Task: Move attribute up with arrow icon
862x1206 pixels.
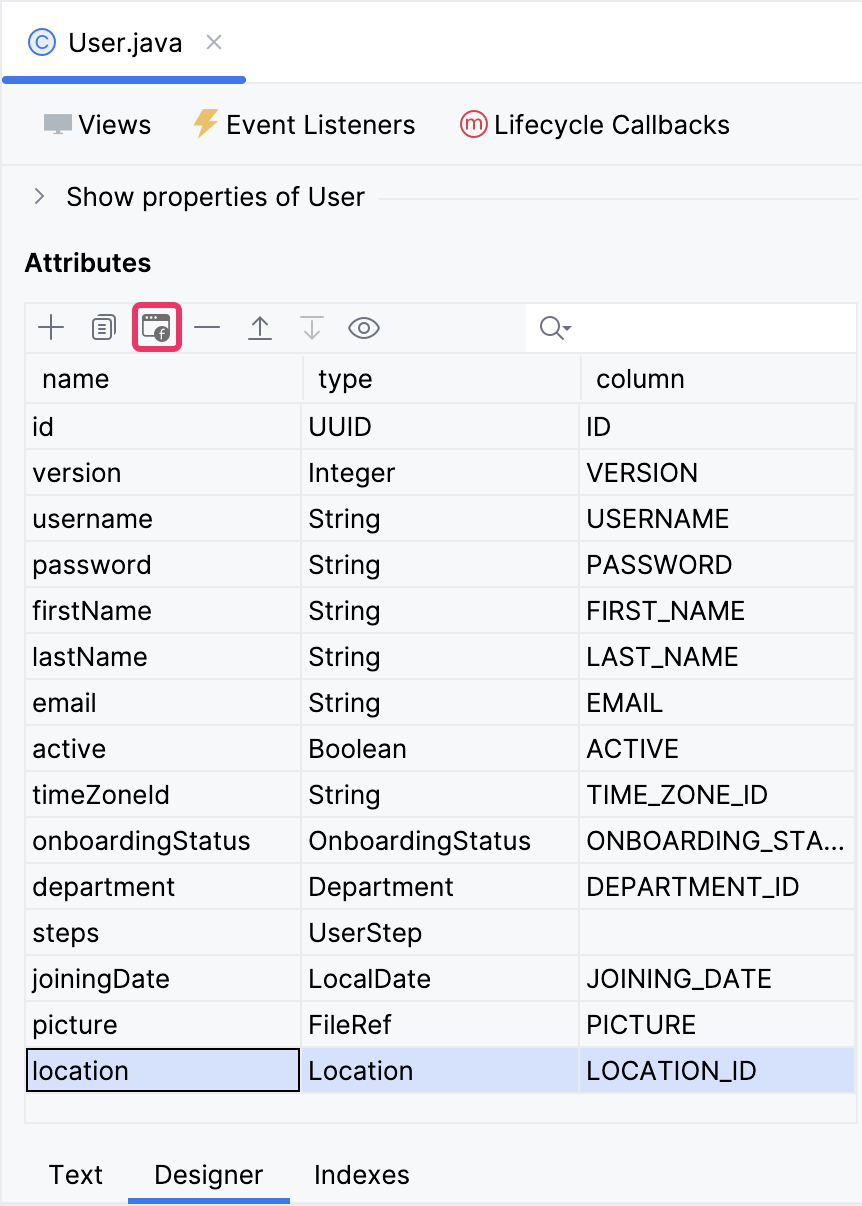Action: tap(260, 328)
